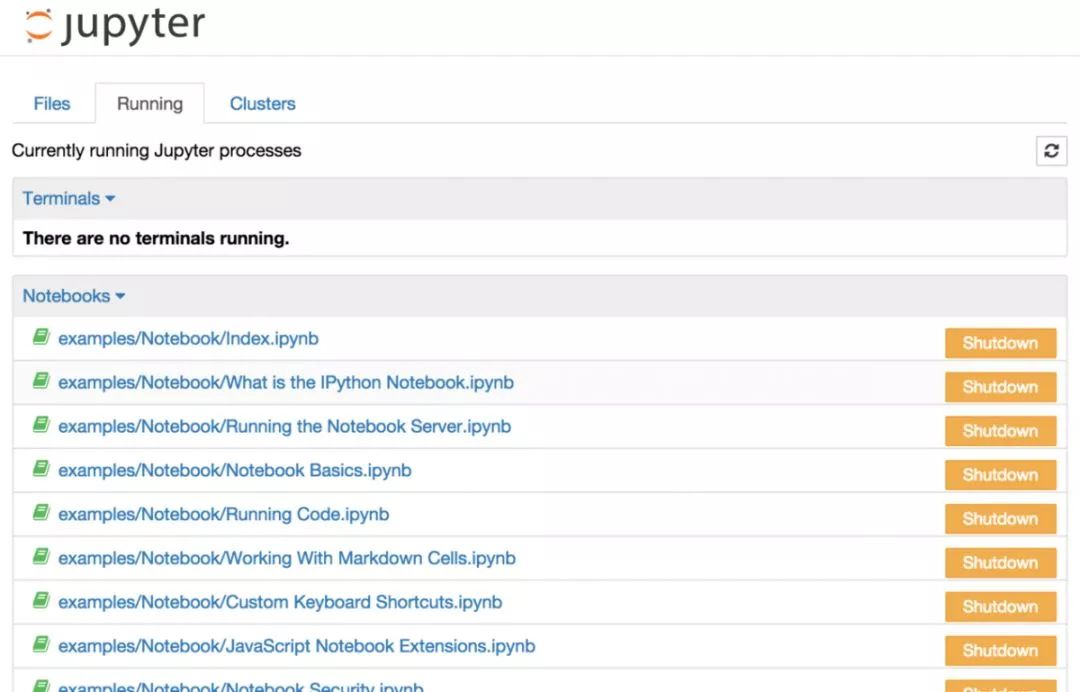1080x692 pixels.
Task: Click the notebook icon beside Index.ipynb
Action: click(x=41, y=337)
